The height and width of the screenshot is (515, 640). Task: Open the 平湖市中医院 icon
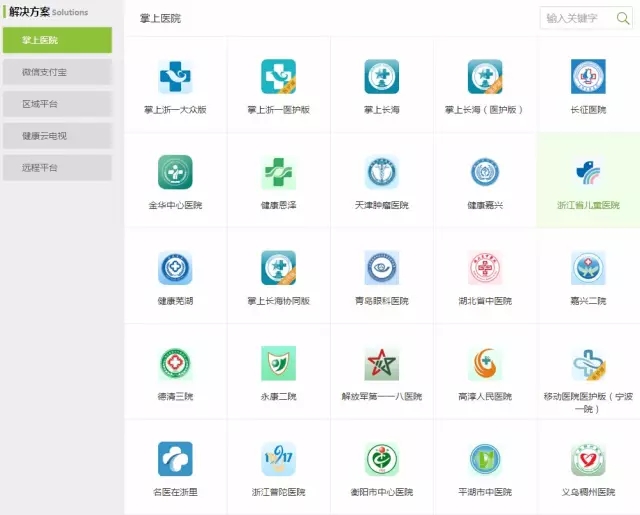(485, 459)
